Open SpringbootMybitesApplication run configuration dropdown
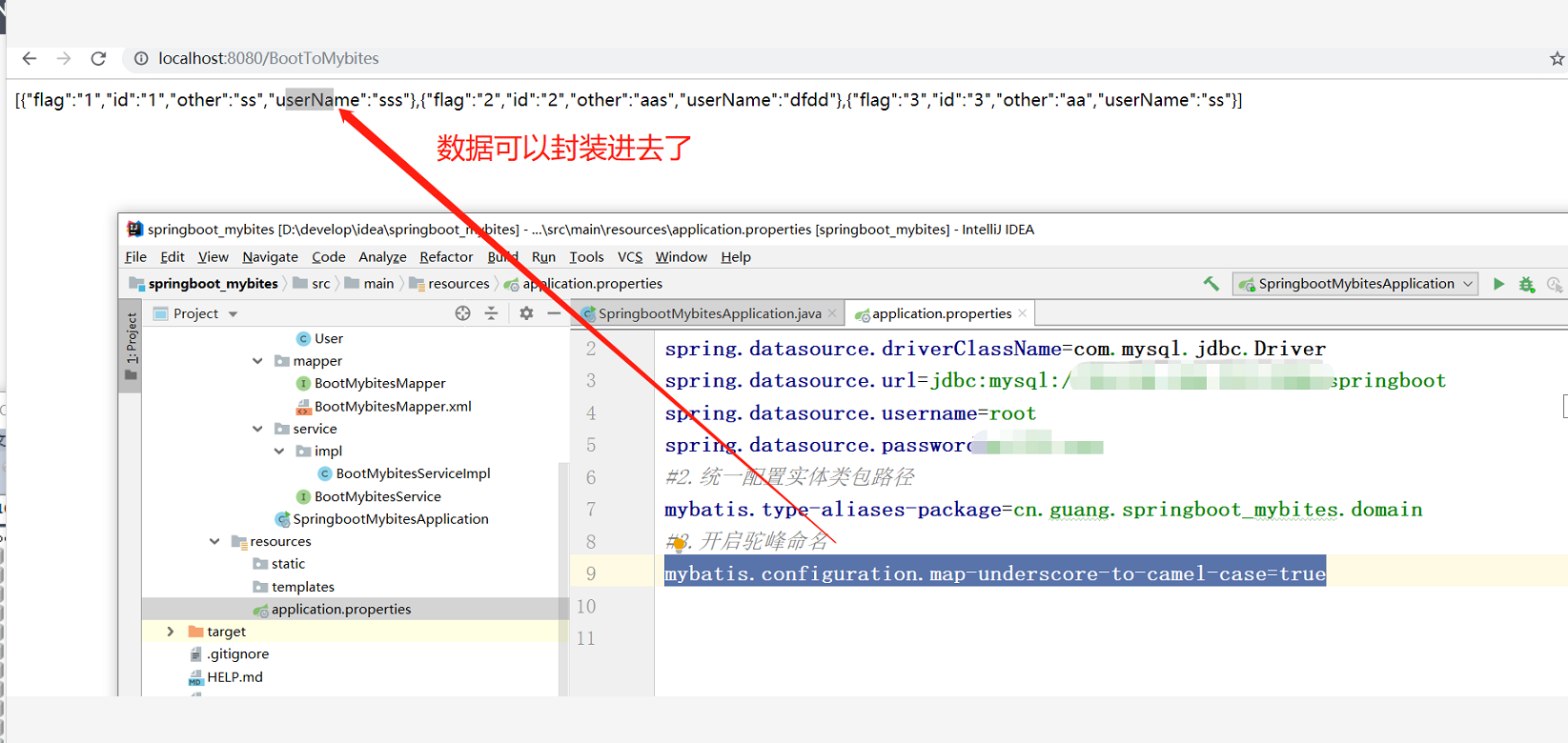This screenshot has height=743, width=1568. (x=1355, y=284)
